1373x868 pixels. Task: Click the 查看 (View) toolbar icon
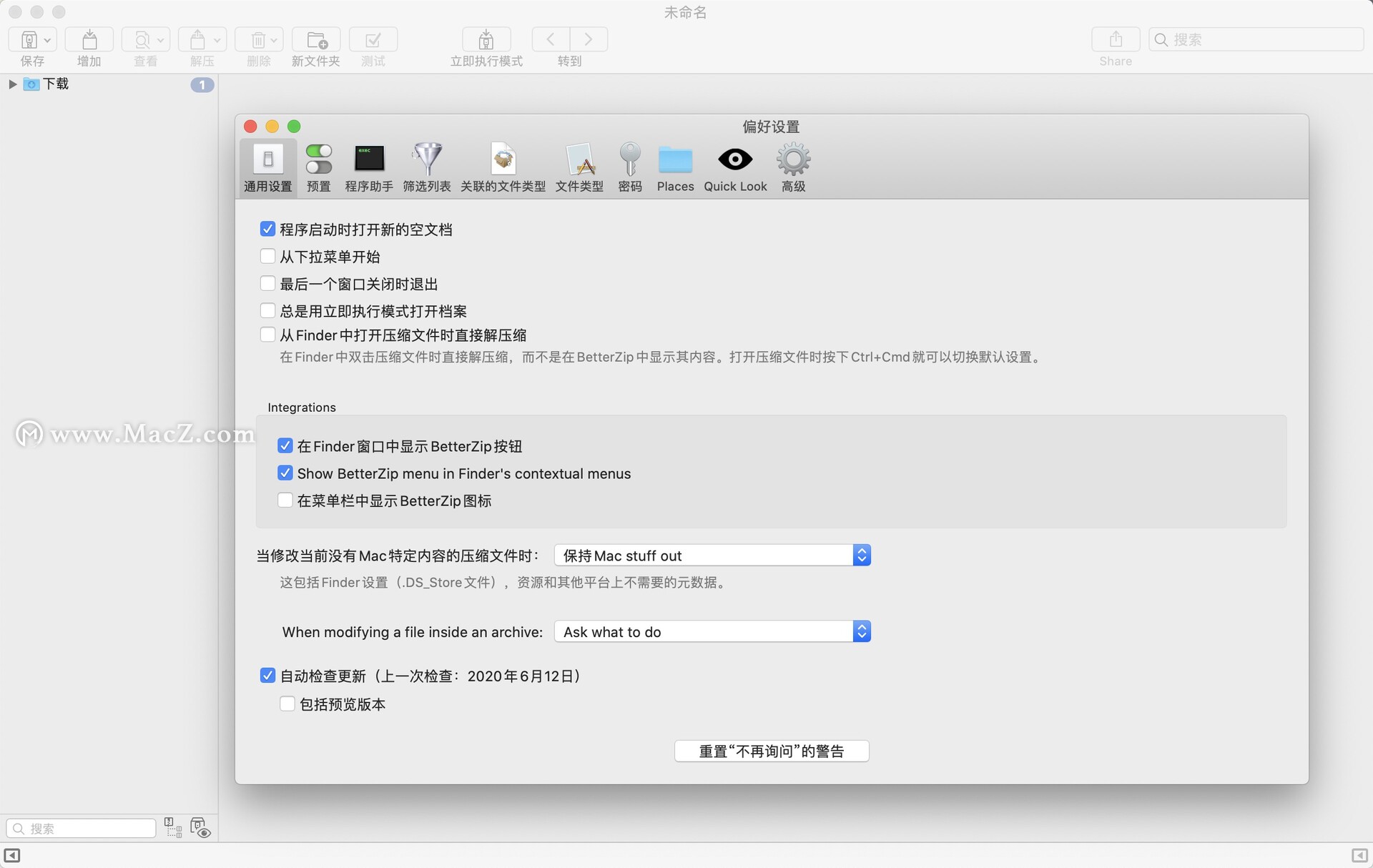pyautogui.click(x=142, y=40)
